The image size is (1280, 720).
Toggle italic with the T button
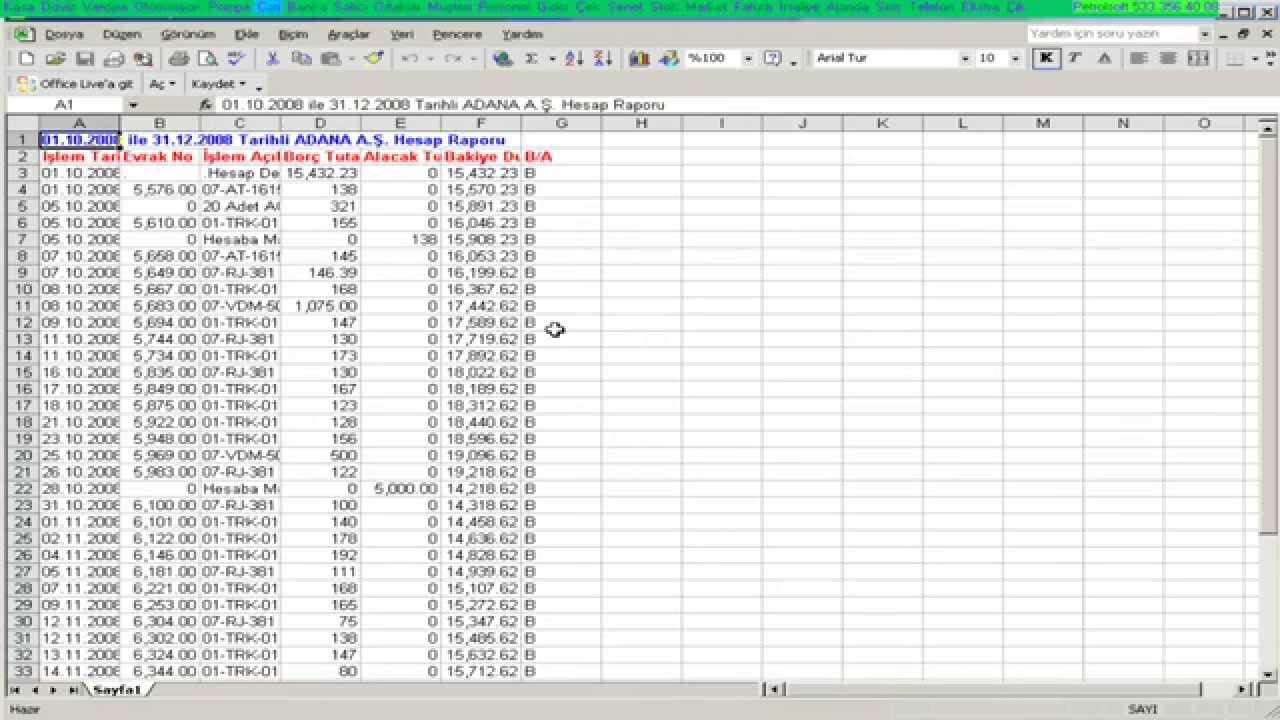click(x=1075, y=58)
